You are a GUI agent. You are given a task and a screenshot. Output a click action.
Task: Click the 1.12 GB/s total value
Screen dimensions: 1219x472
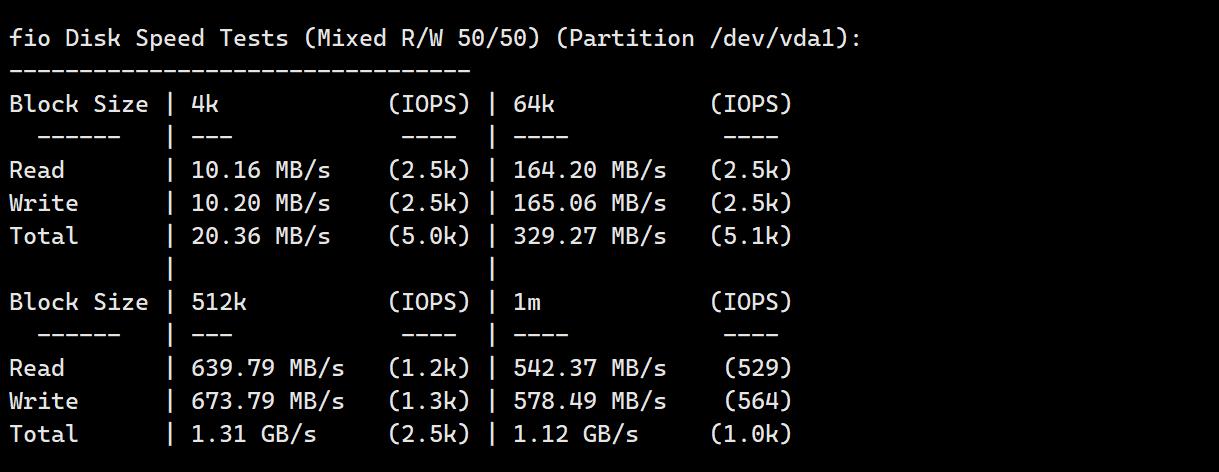click(575, 434)
